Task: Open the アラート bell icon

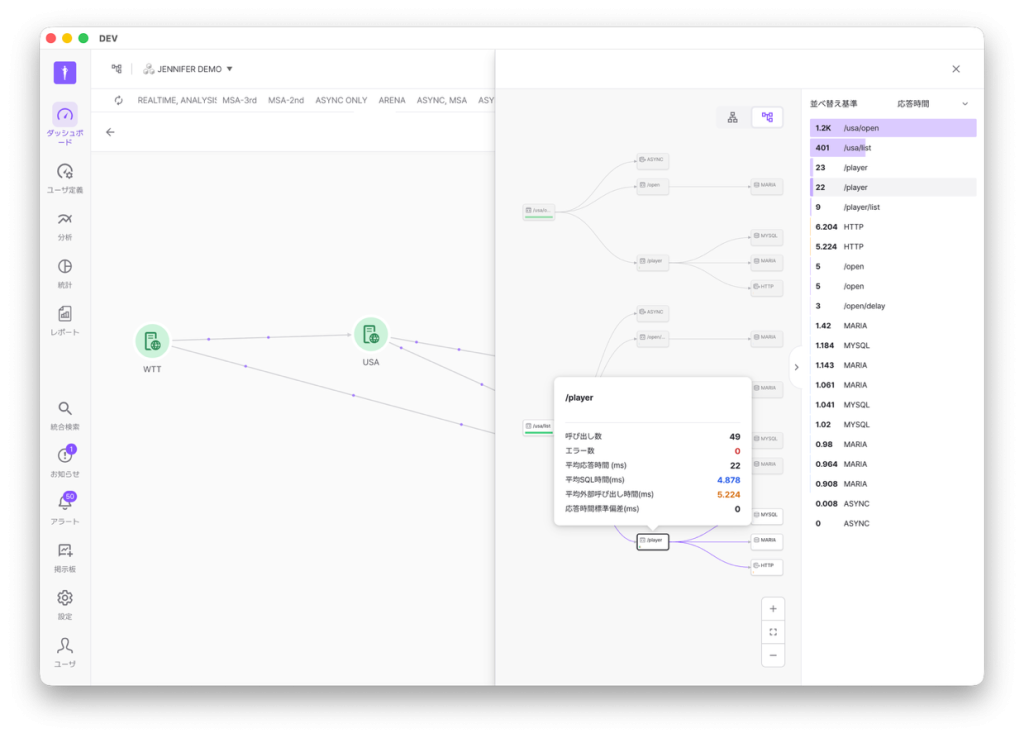Action: pyautogui.click(x=64, y=503)
